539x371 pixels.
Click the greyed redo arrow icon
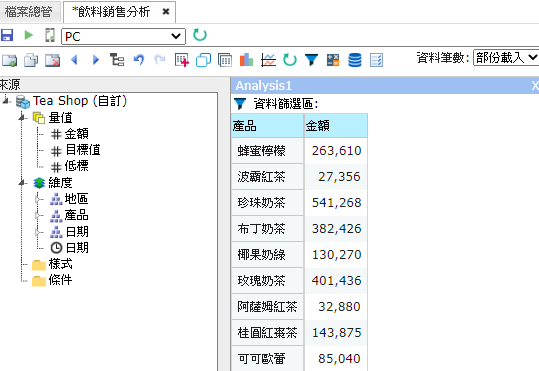click(x=160, y=60)
